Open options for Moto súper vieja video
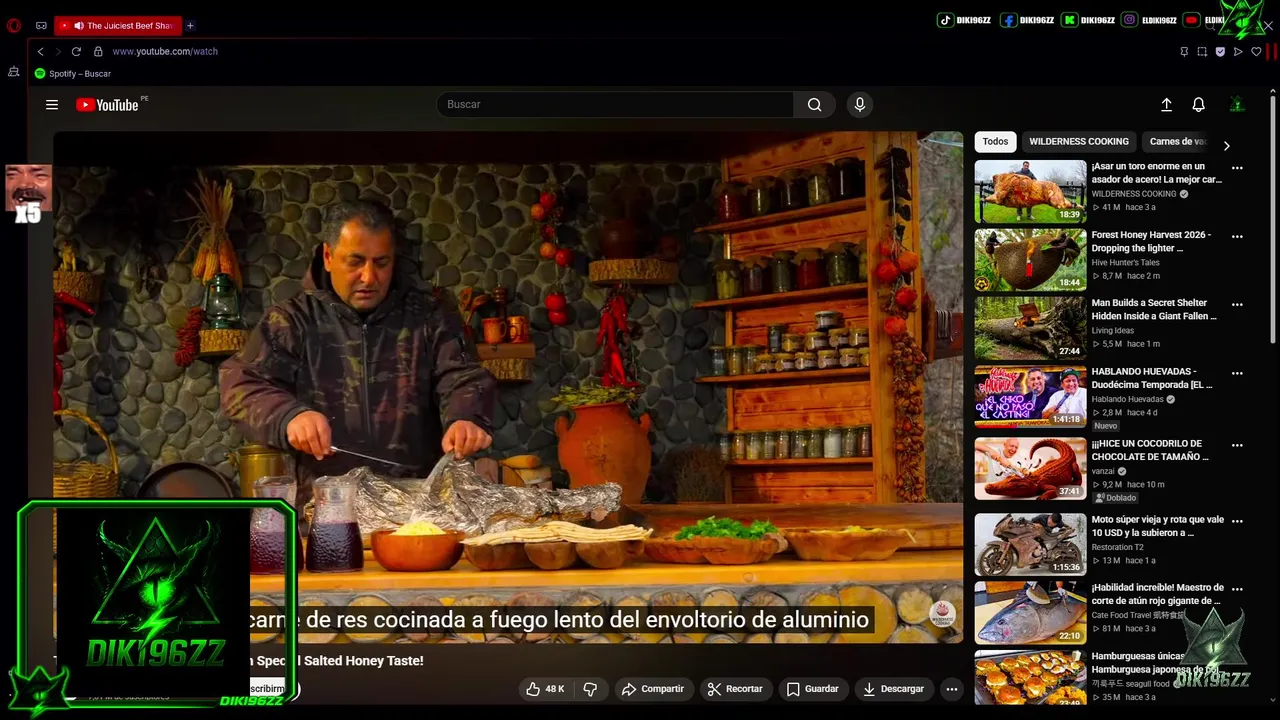 1237,521
